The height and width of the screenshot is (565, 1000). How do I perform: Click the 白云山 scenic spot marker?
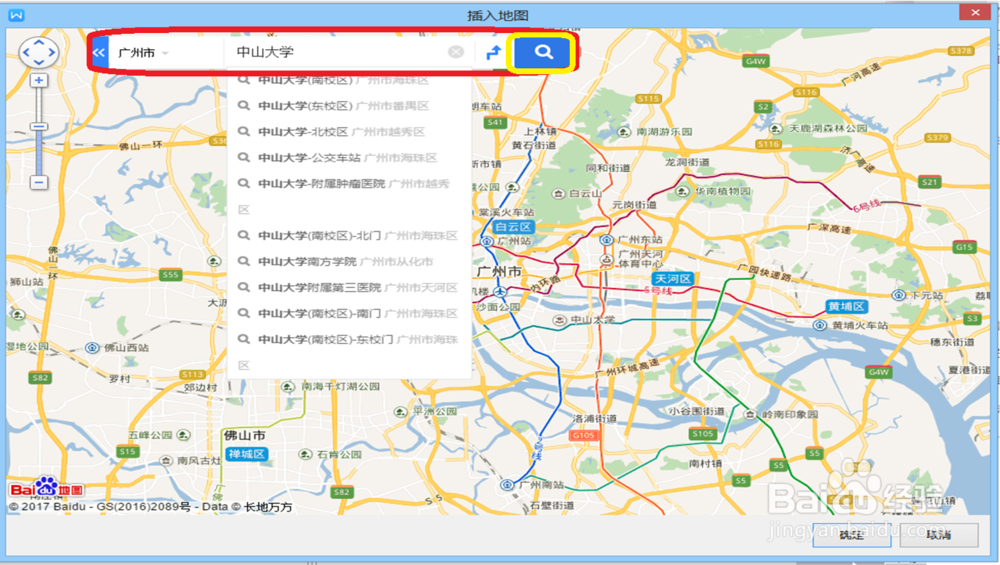tap(558, 193)
